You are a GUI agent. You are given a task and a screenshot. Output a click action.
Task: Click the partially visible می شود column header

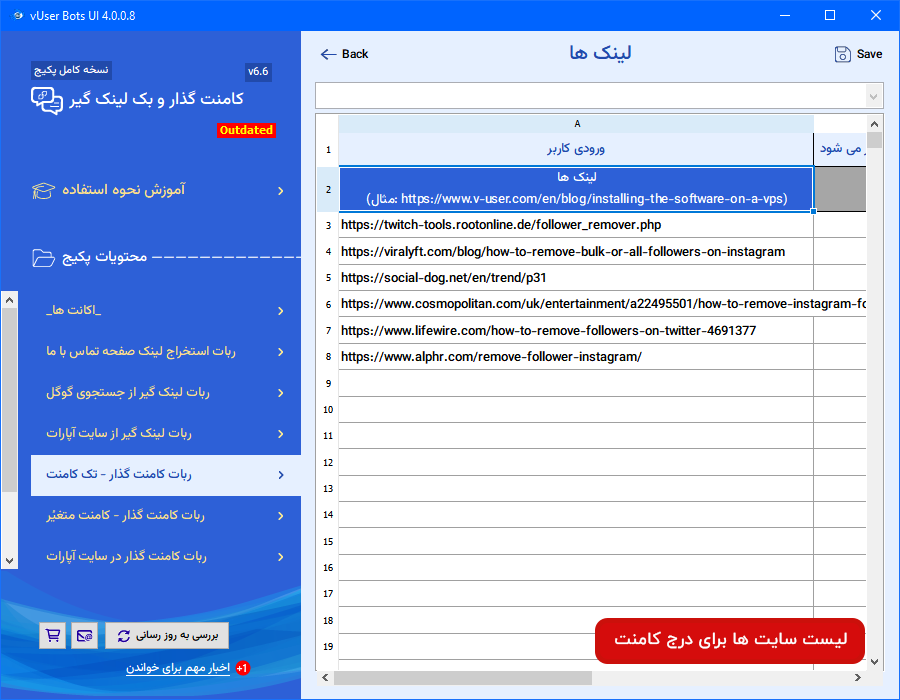coord(840,150)
